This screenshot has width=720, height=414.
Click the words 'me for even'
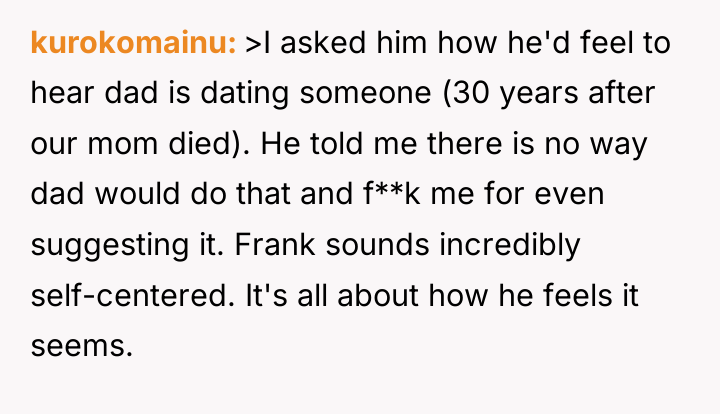click(517, 194)
